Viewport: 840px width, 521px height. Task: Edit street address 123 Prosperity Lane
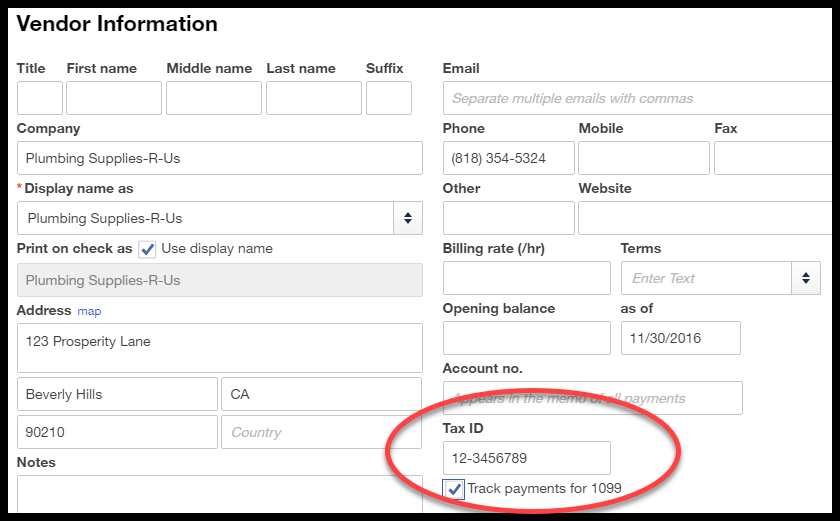coord(220,348)
